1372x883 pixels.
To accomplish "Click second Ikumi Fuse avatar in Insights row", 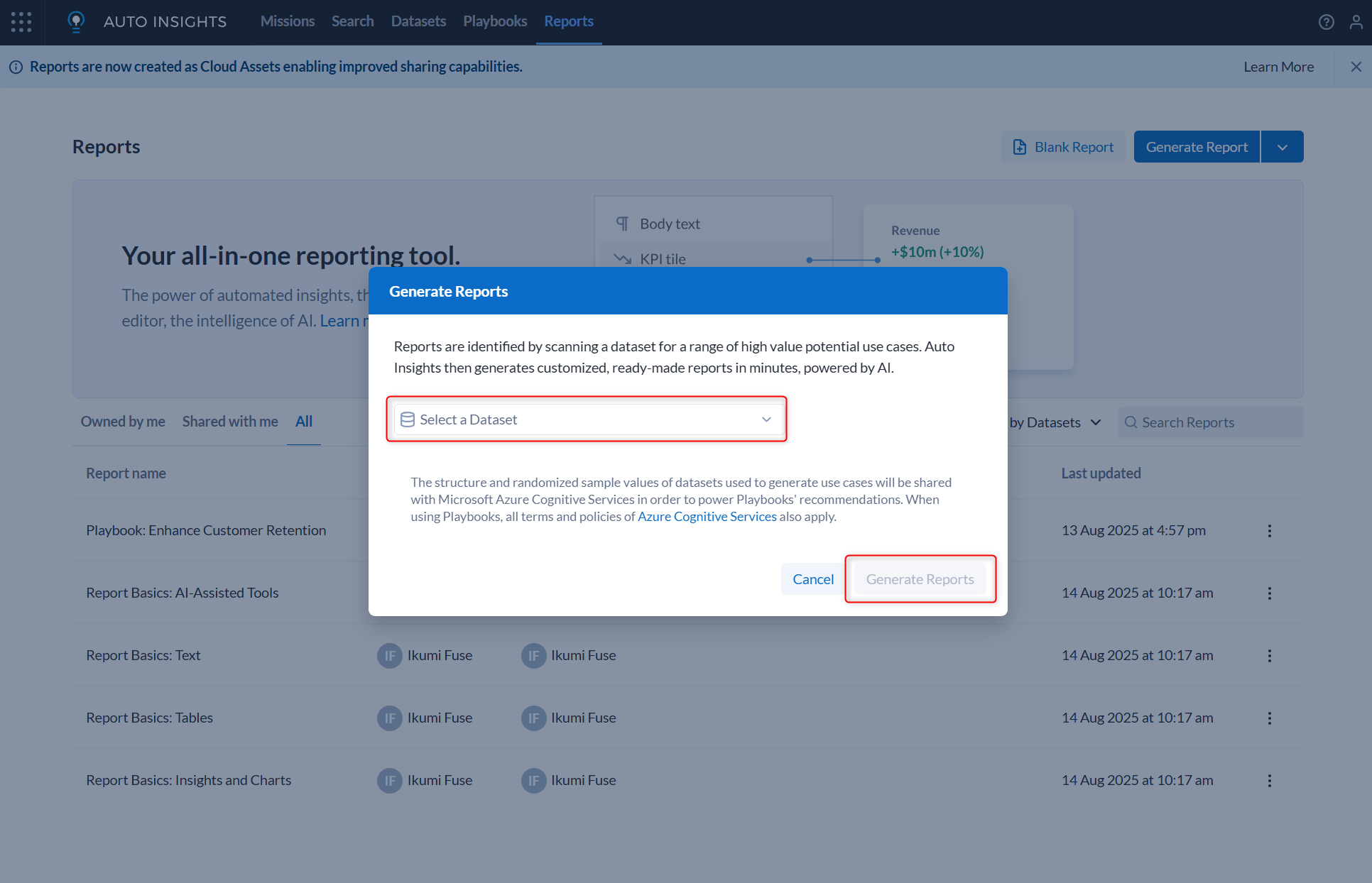I will click(533, 781).
